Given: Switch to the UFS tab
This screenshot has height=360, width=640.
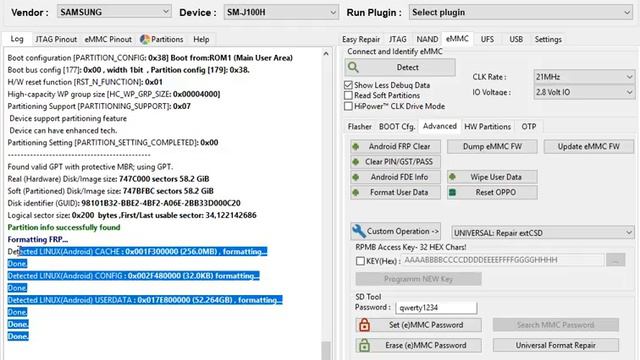Looking at the screenshot, I should [487, 39].
